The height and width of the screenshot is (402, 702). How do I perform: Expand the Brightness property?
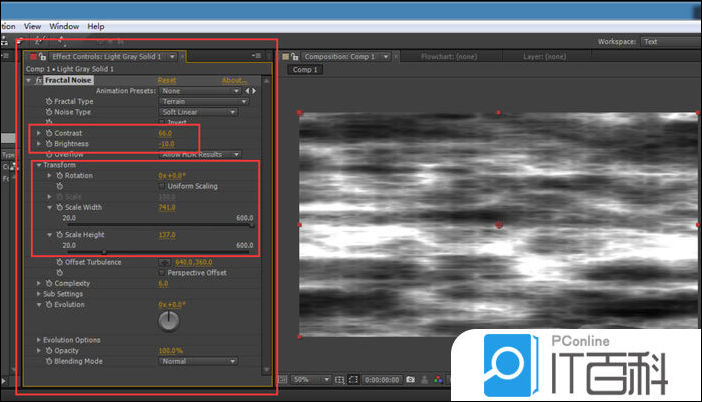(x=39, y=144)
